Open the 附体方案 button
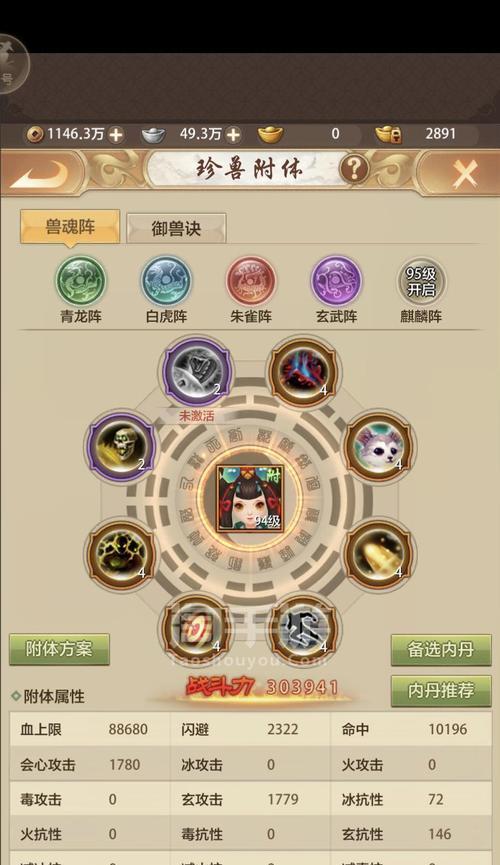Viewport: 500px width, 865px height. point(59,649)
